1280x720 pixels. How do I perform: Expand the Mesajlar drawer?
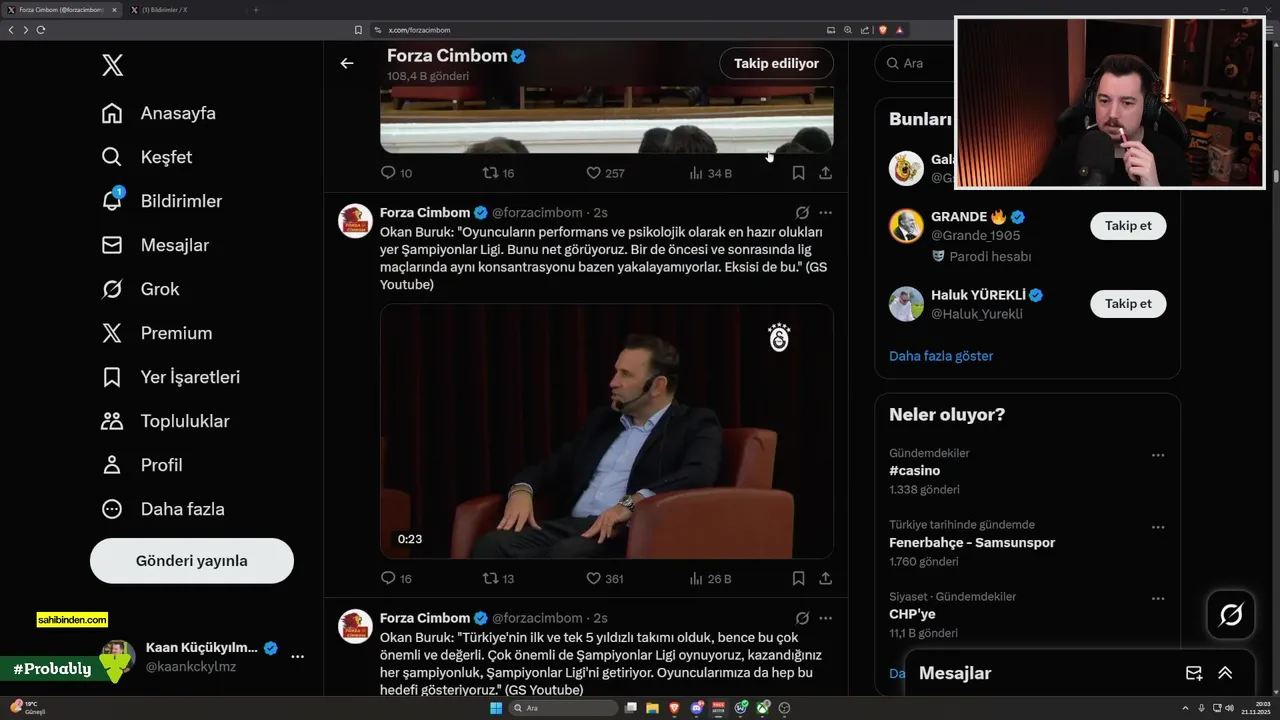(x=1225, y=673)
